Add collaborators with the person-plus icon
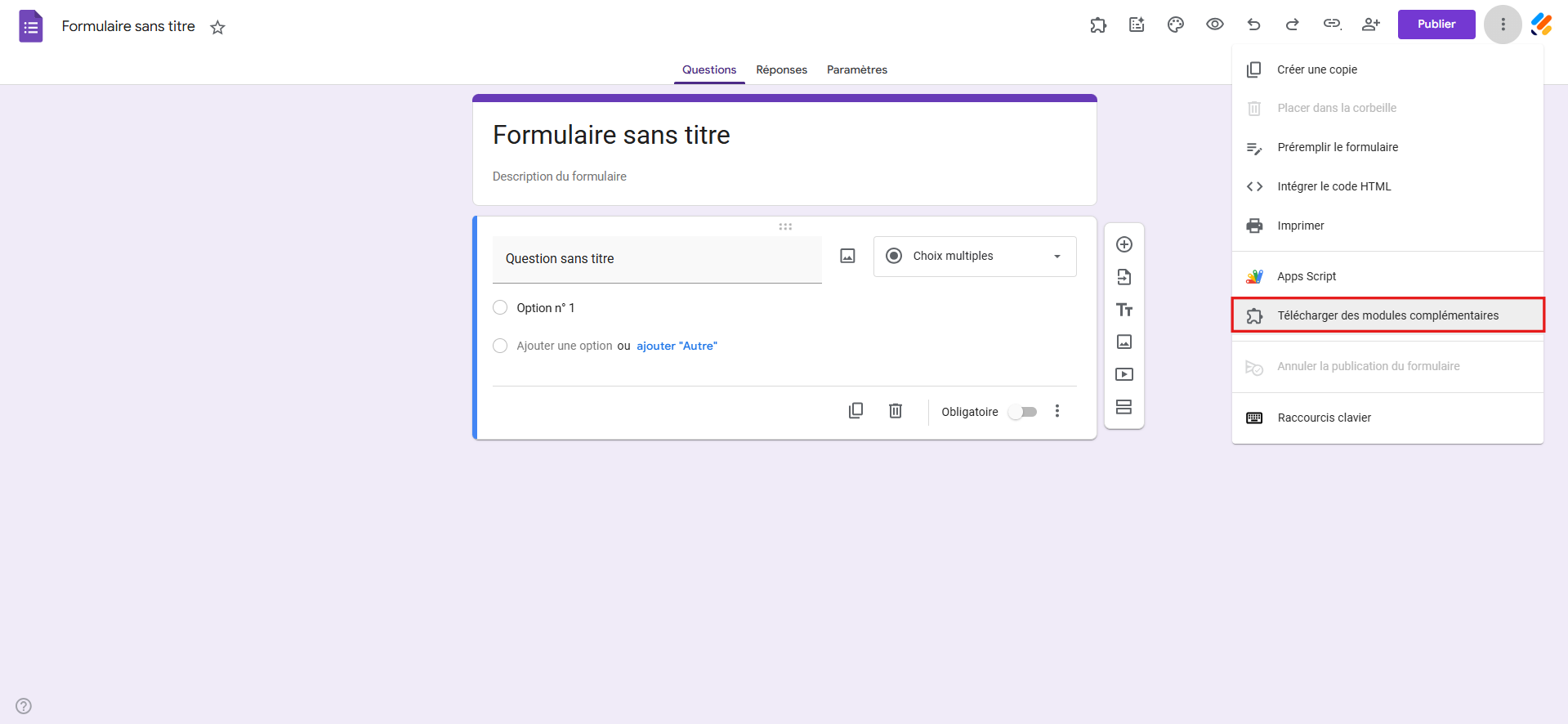The height and width of the screenshot is (724, 1568). 1371,25
